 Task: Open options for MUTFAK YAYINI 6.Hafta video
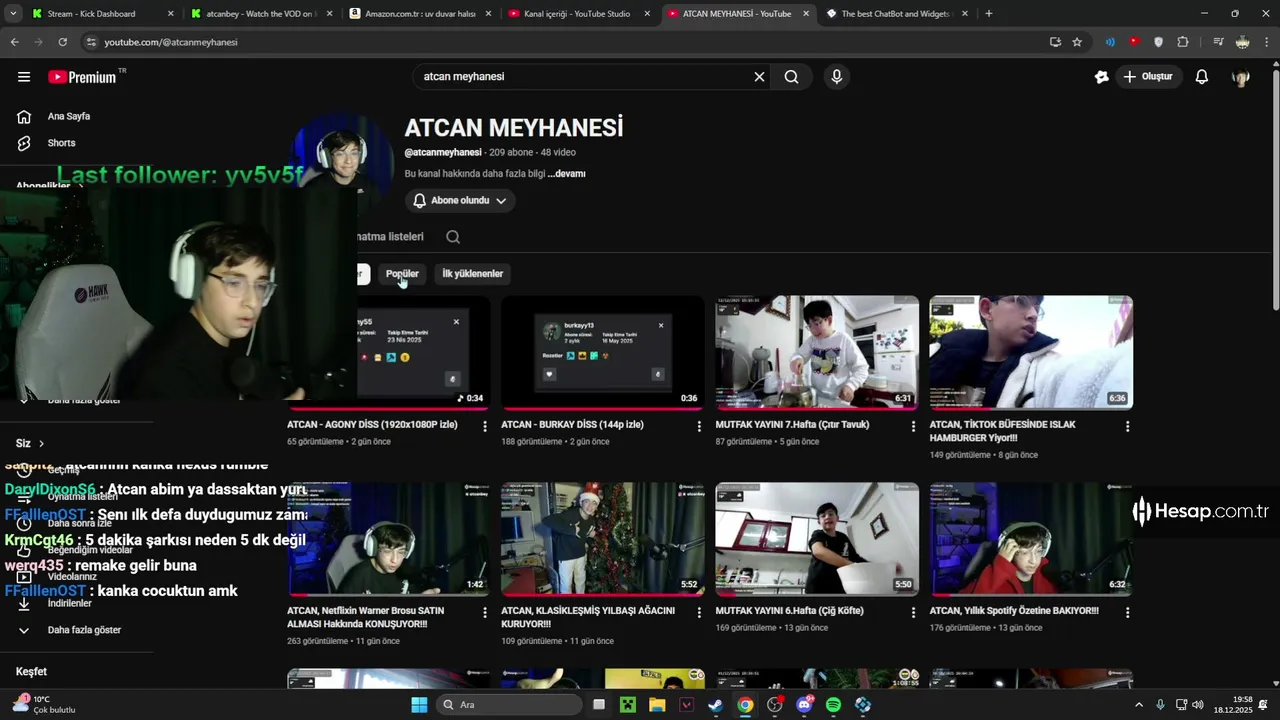[x=913, y=612]
